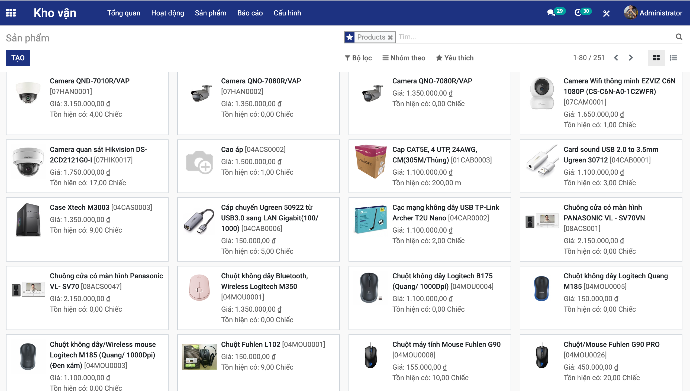The height and width of the screenshot is (391, 690).
Task: Open TP-Link Archer T2U Nano thumbnail
Action: (x=371, y=219)
